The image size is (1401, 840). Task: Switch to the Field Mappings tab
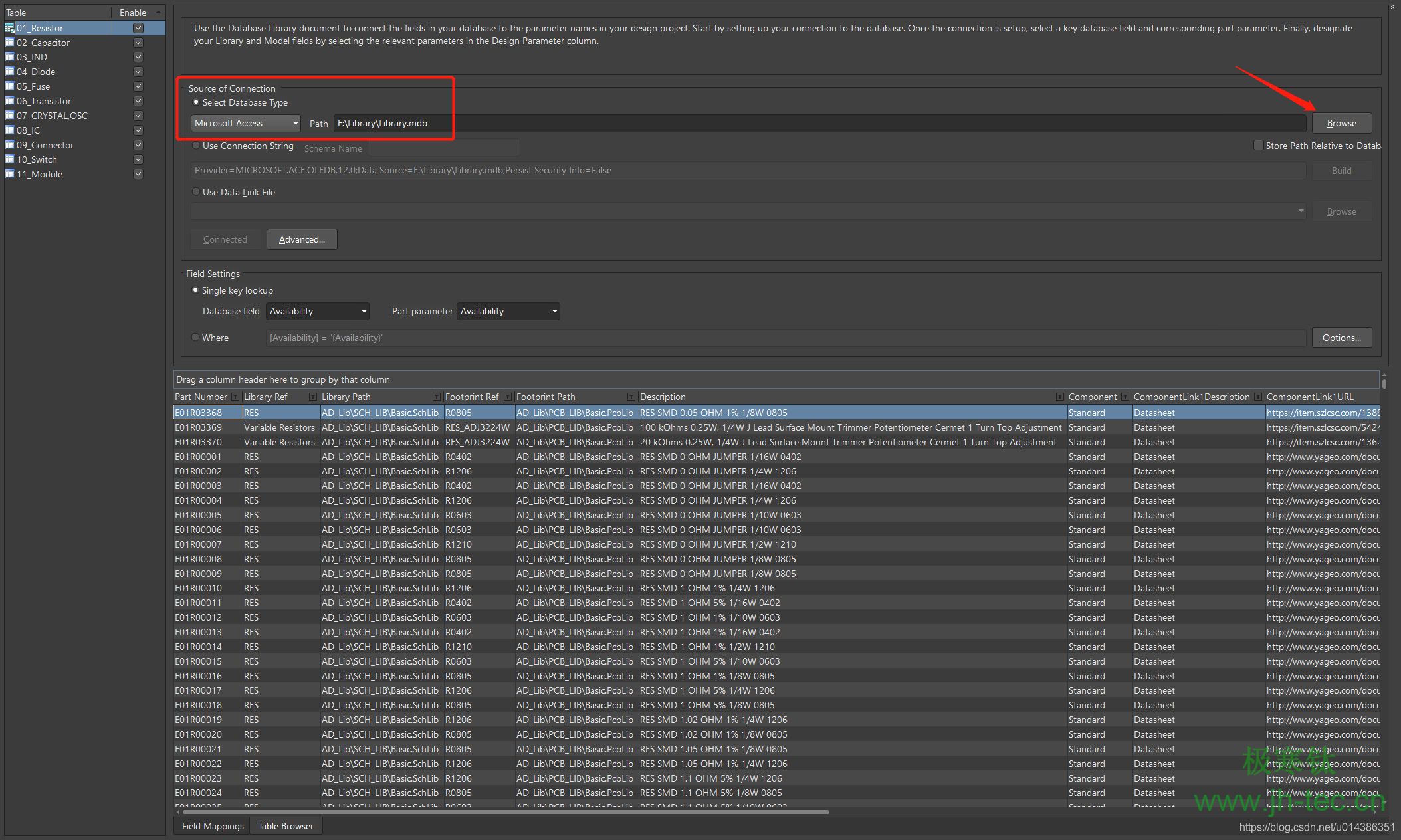pos(213,826)
